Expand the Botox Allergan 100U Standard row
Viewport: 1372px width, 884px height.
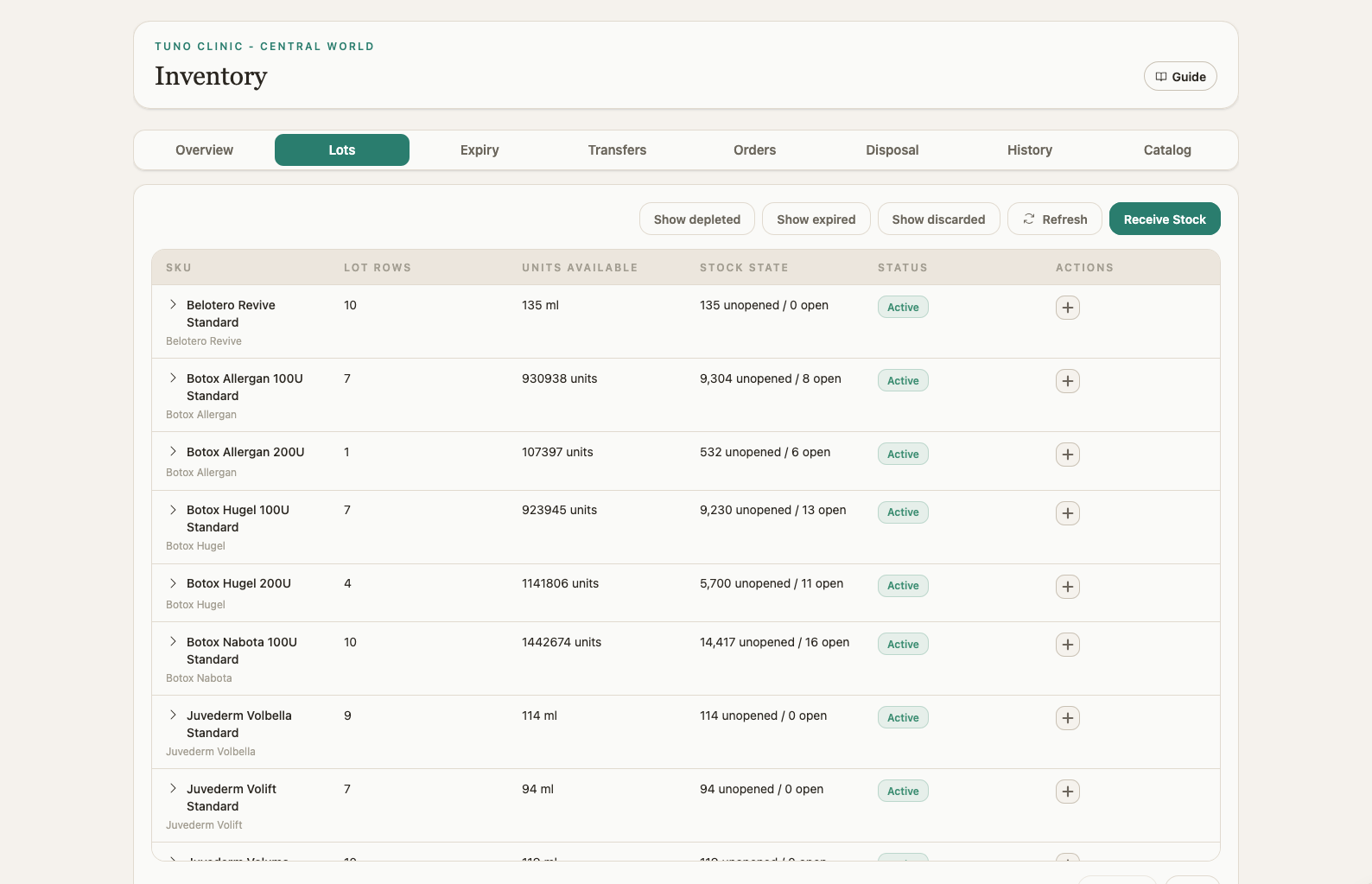[x=173, y=378]
